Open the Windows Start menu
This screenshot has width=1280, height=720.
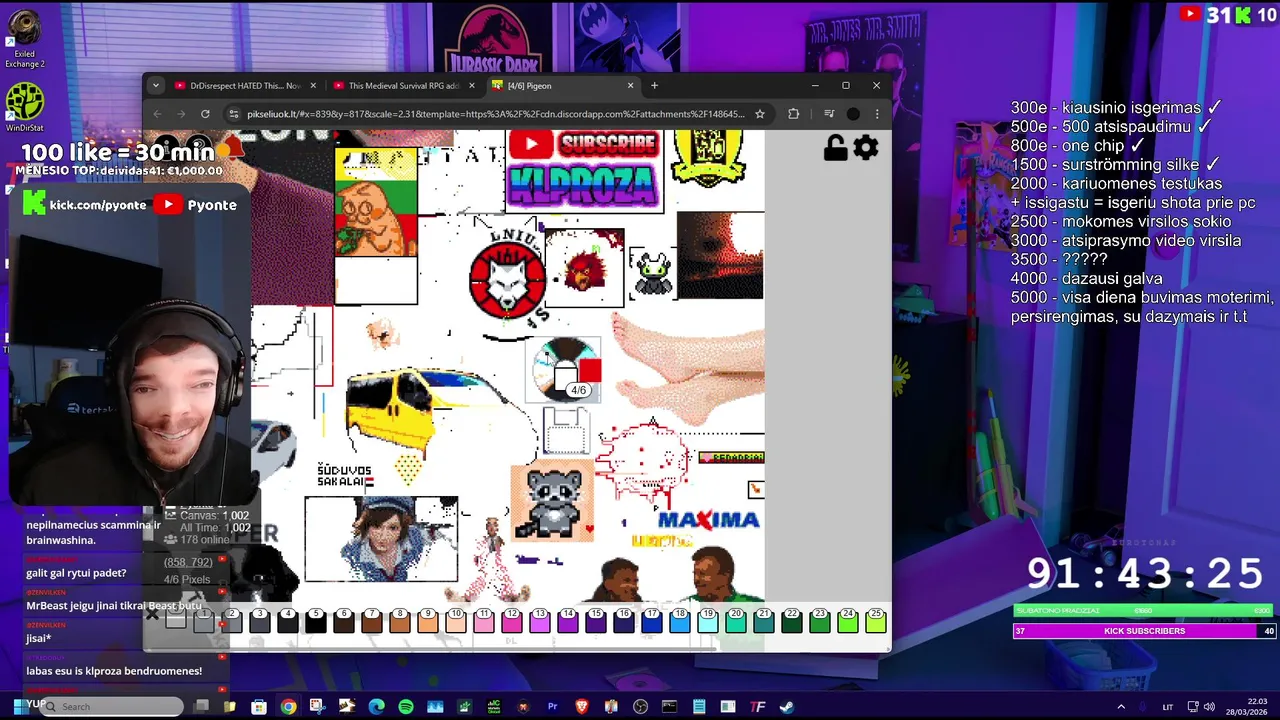20,707
